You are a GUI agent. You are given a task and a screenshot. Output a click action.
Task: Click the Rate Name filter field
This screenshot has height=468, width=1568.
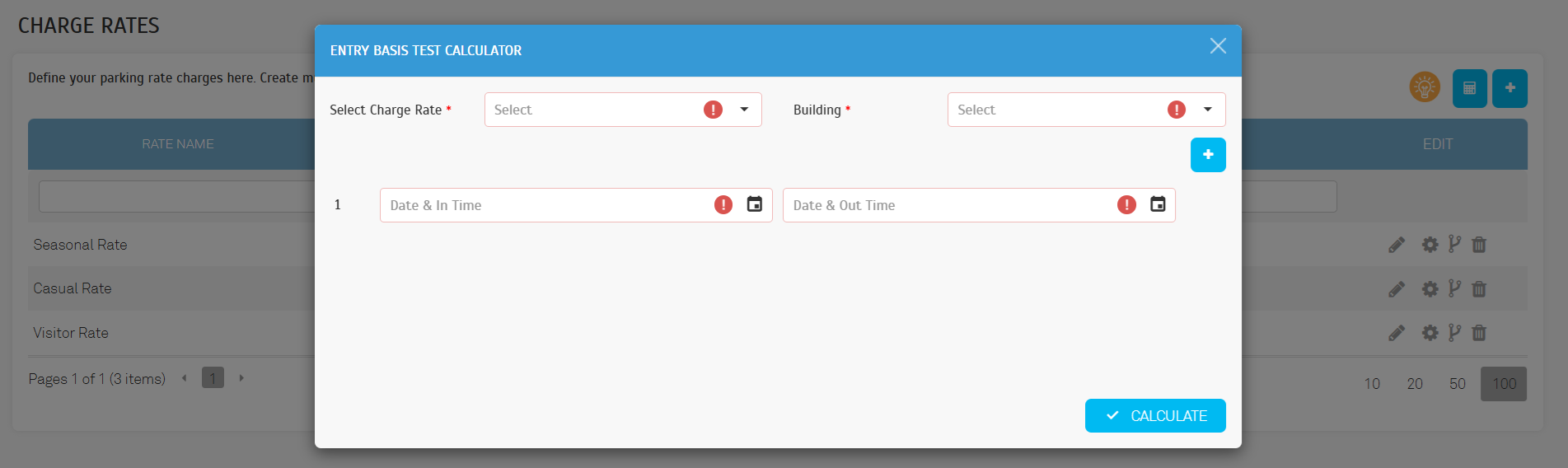[x=176, y=197]
